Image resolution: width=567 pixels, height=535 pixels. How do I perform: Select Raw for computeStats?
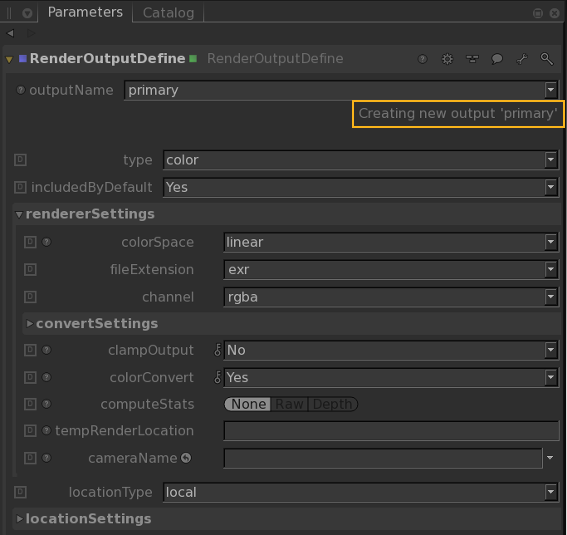[289, 404]
